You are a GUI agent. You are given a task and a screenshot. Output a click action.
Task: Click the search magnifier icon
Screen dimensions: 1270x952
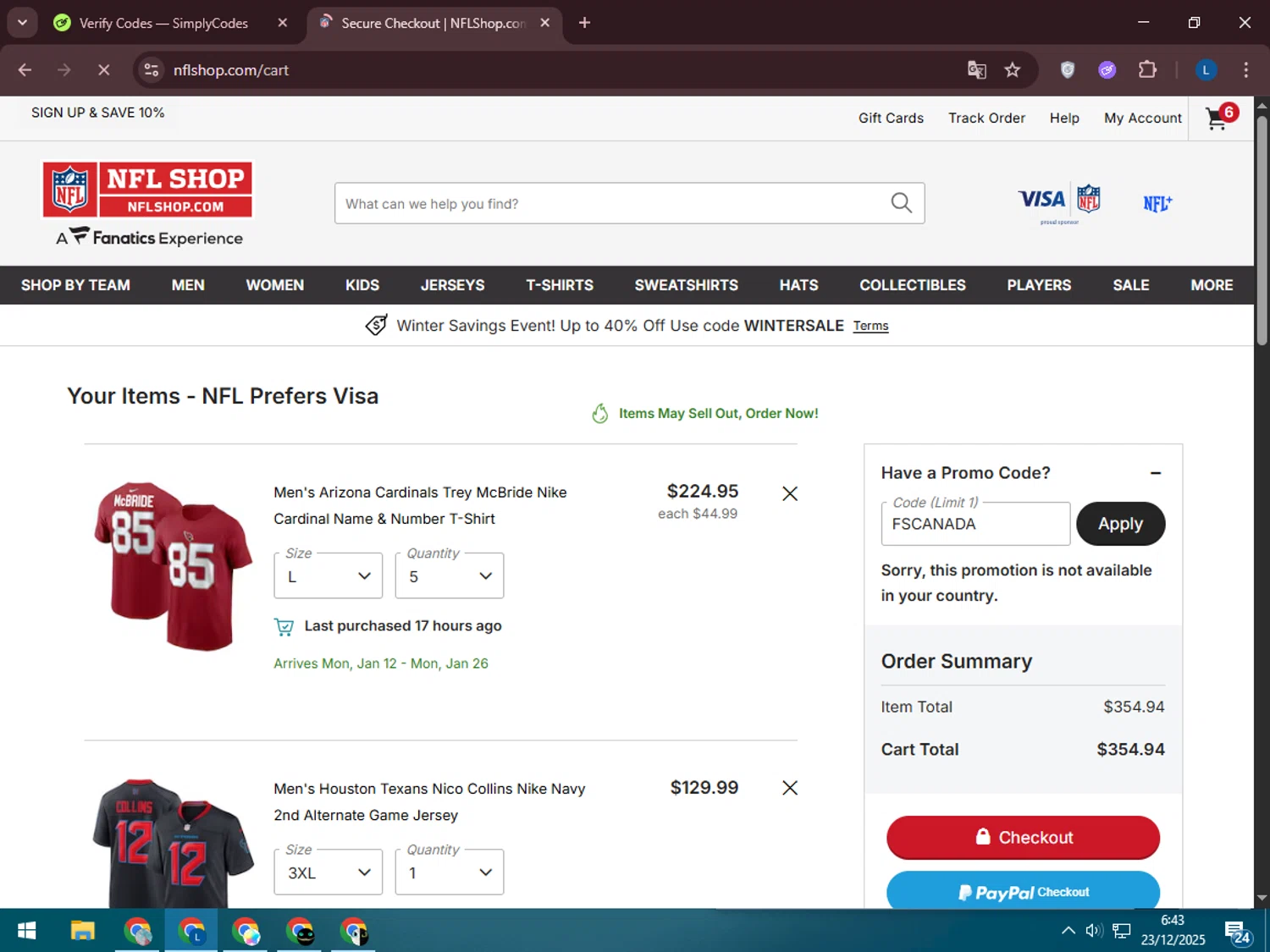point(901,203)
